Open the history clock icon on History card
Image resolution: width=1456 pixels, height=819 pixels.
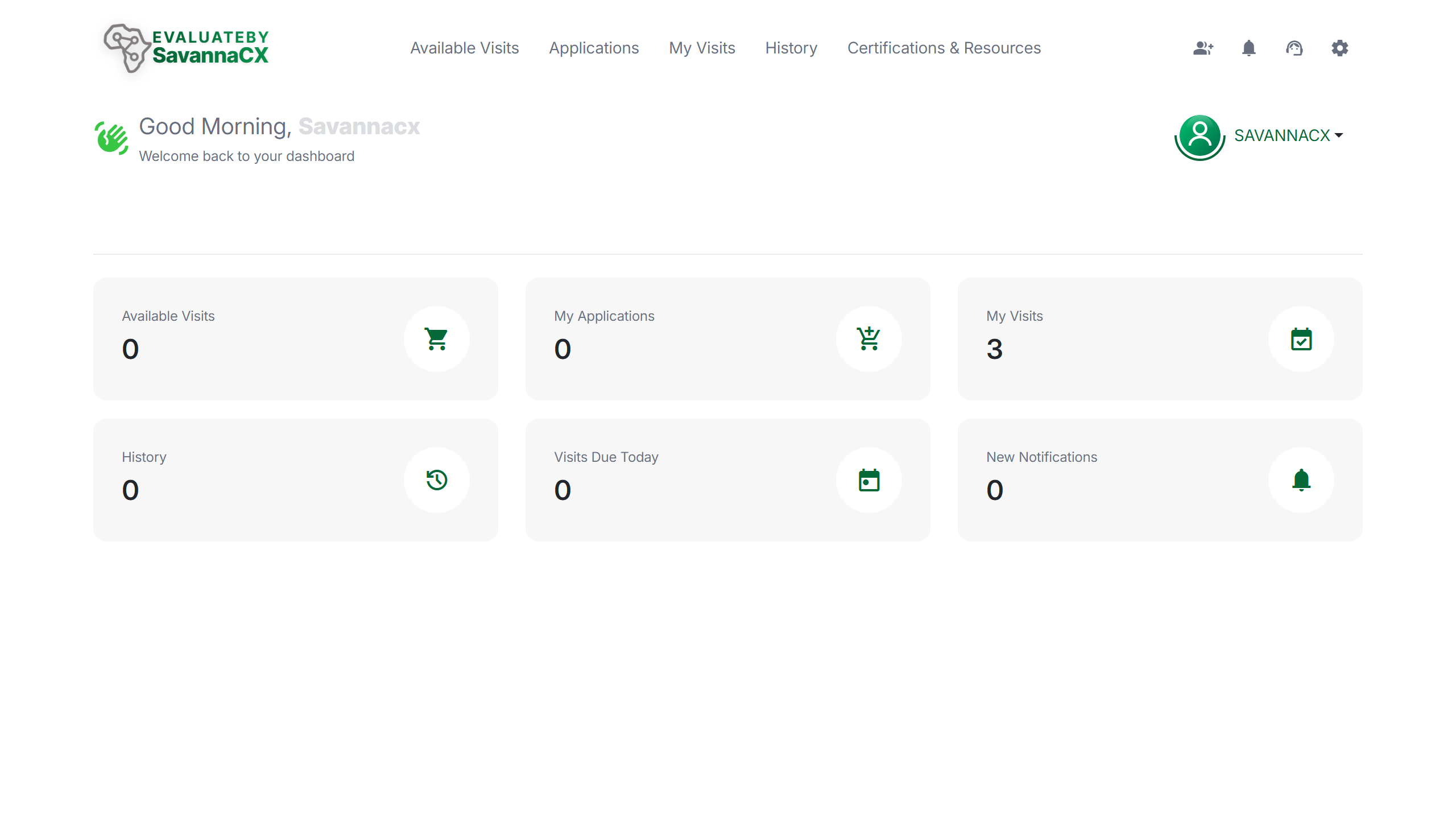point(437,479)
